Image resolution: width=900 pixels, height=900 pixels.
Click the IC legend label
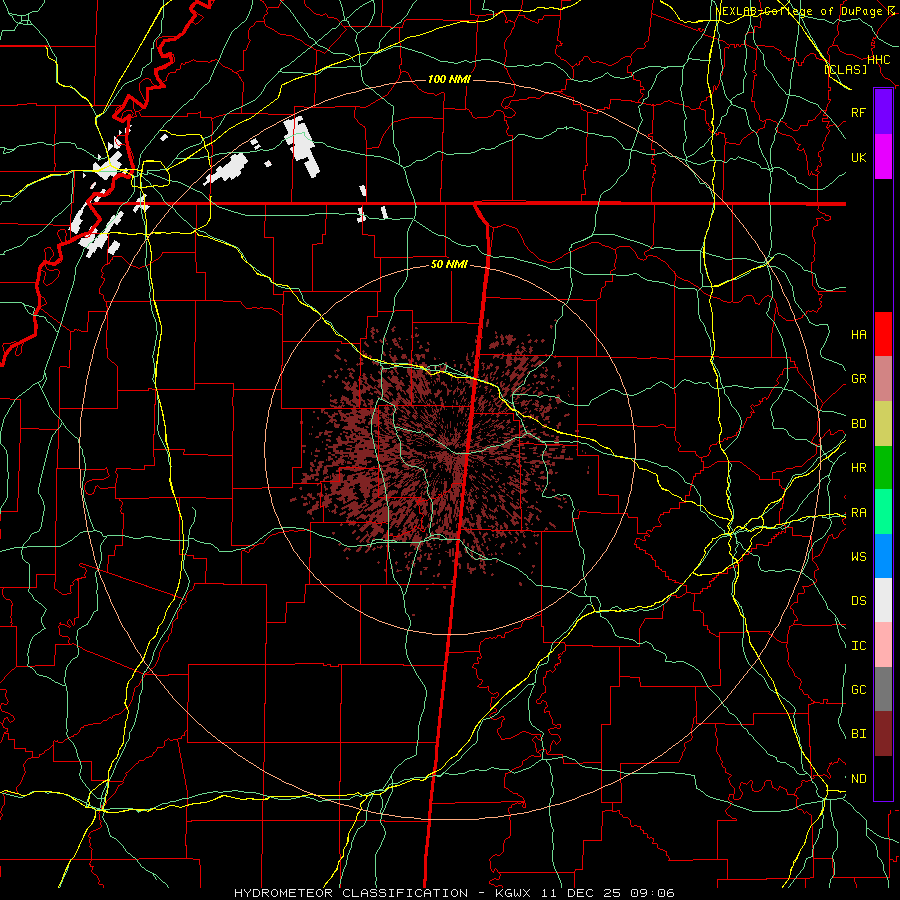pos(858,646)
